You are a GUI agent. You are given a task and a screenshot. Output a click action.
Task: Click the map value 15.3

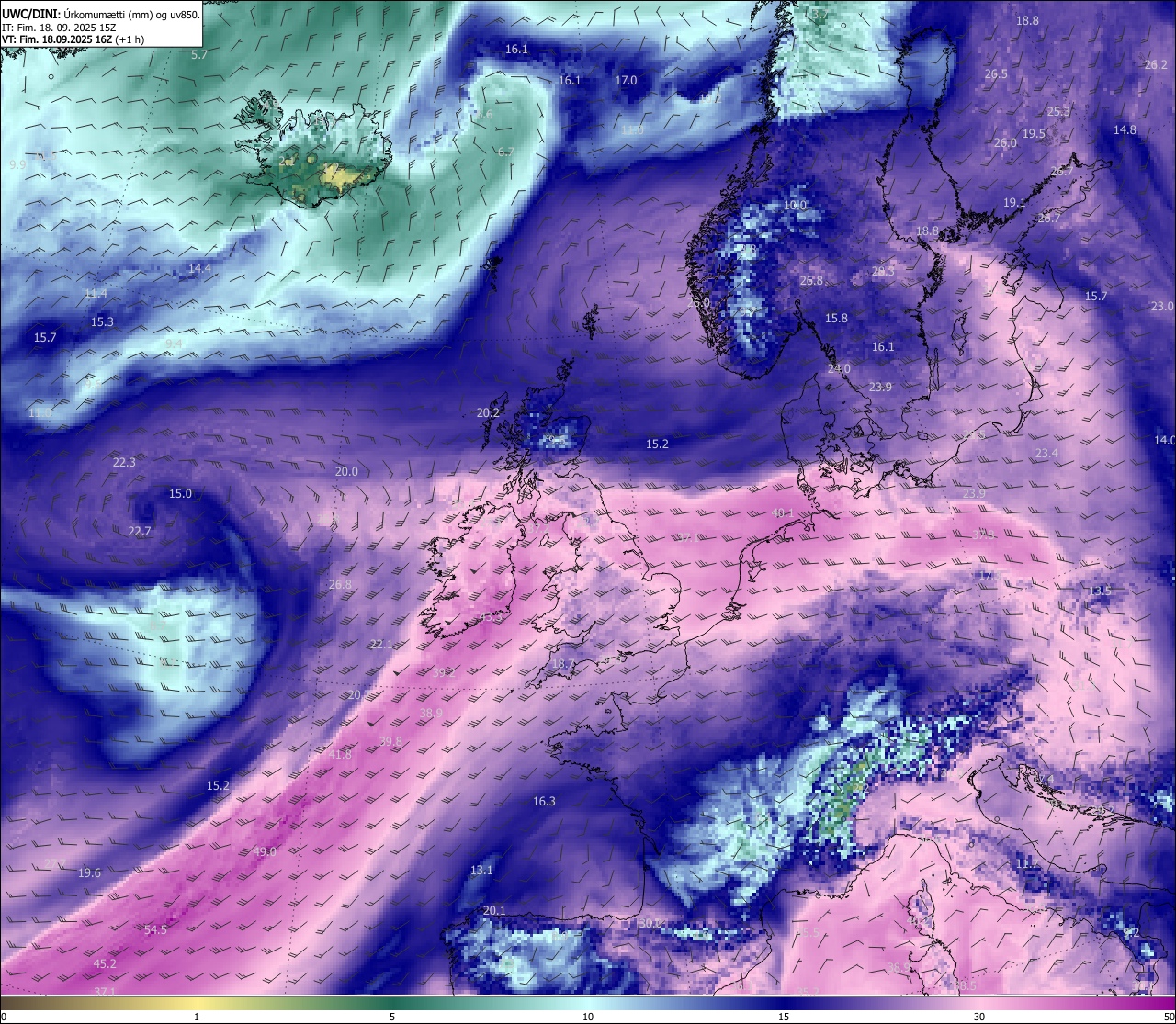(x=102, y=322)
